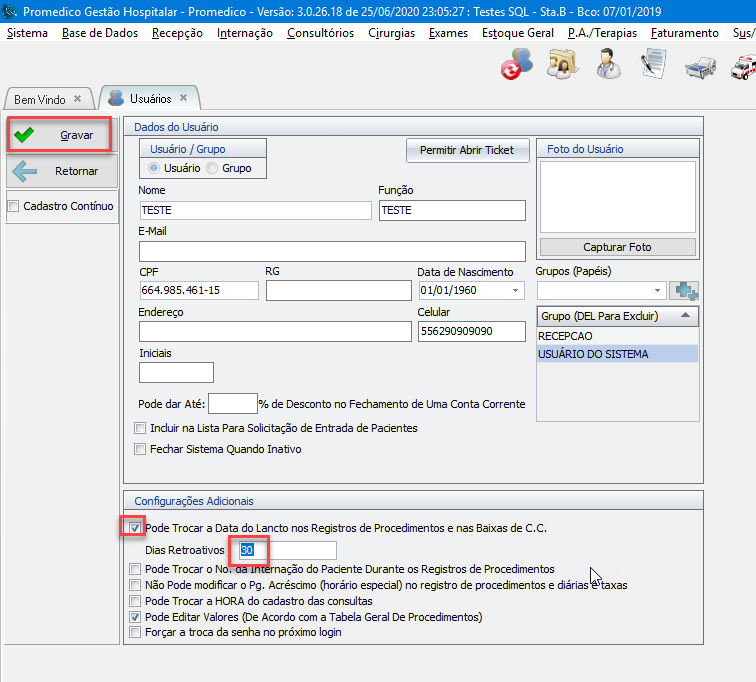756x682 pixels.
Task: Collapse the Grupo (DEL Para Excluir) header arrow
Action: click(685, 316)
